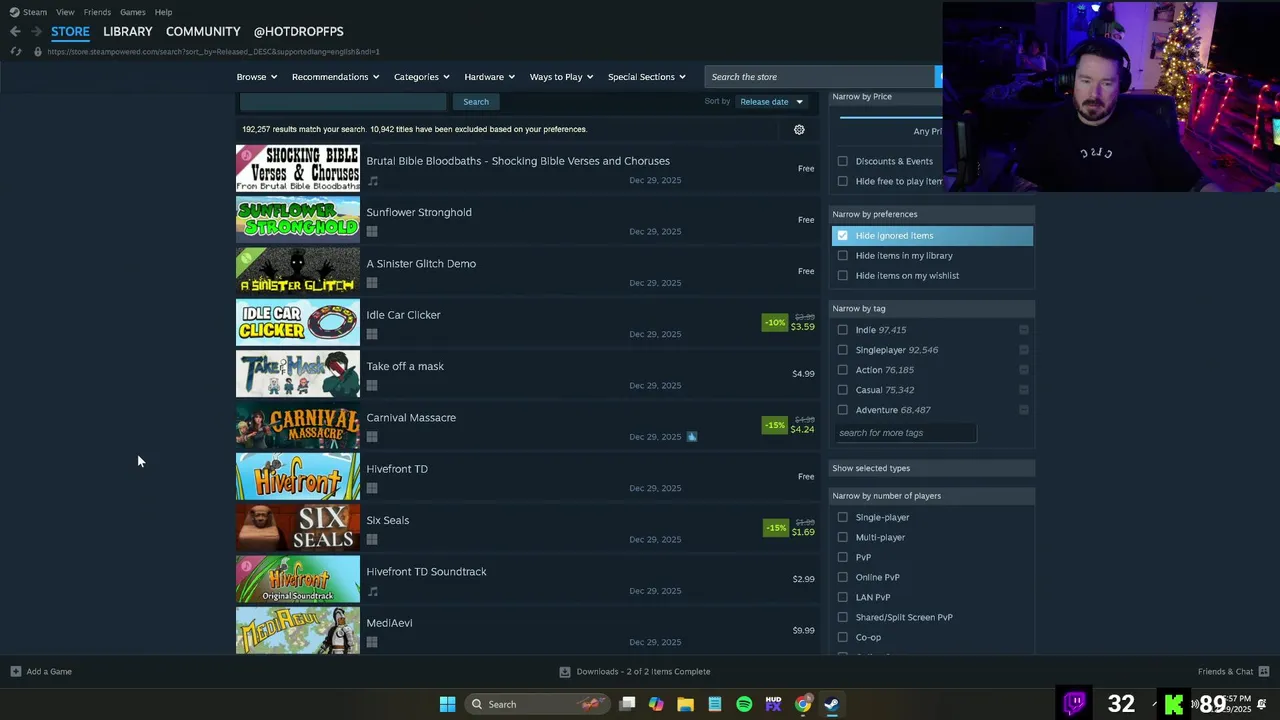Open Copilot from the taskbar

tap(656, 704)
